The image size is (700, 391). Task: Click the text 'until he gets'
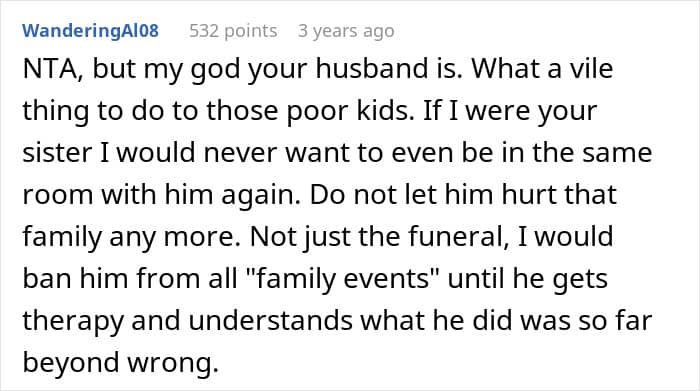[528, 279]
